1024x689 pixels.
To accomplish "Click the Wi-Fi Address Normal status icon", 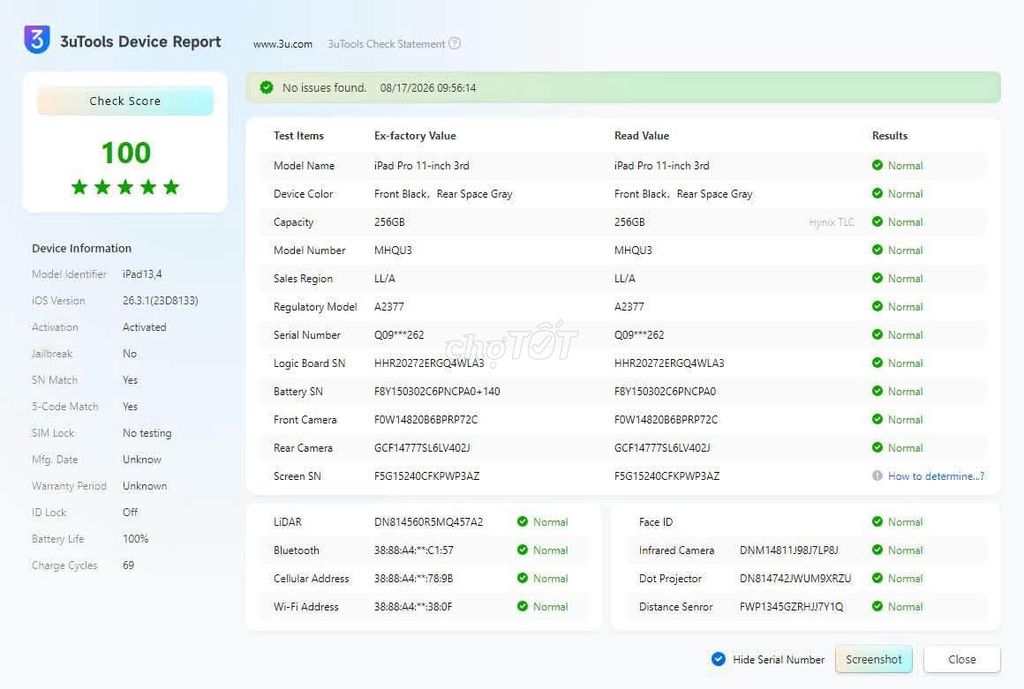I will click(x=522, y=606).
